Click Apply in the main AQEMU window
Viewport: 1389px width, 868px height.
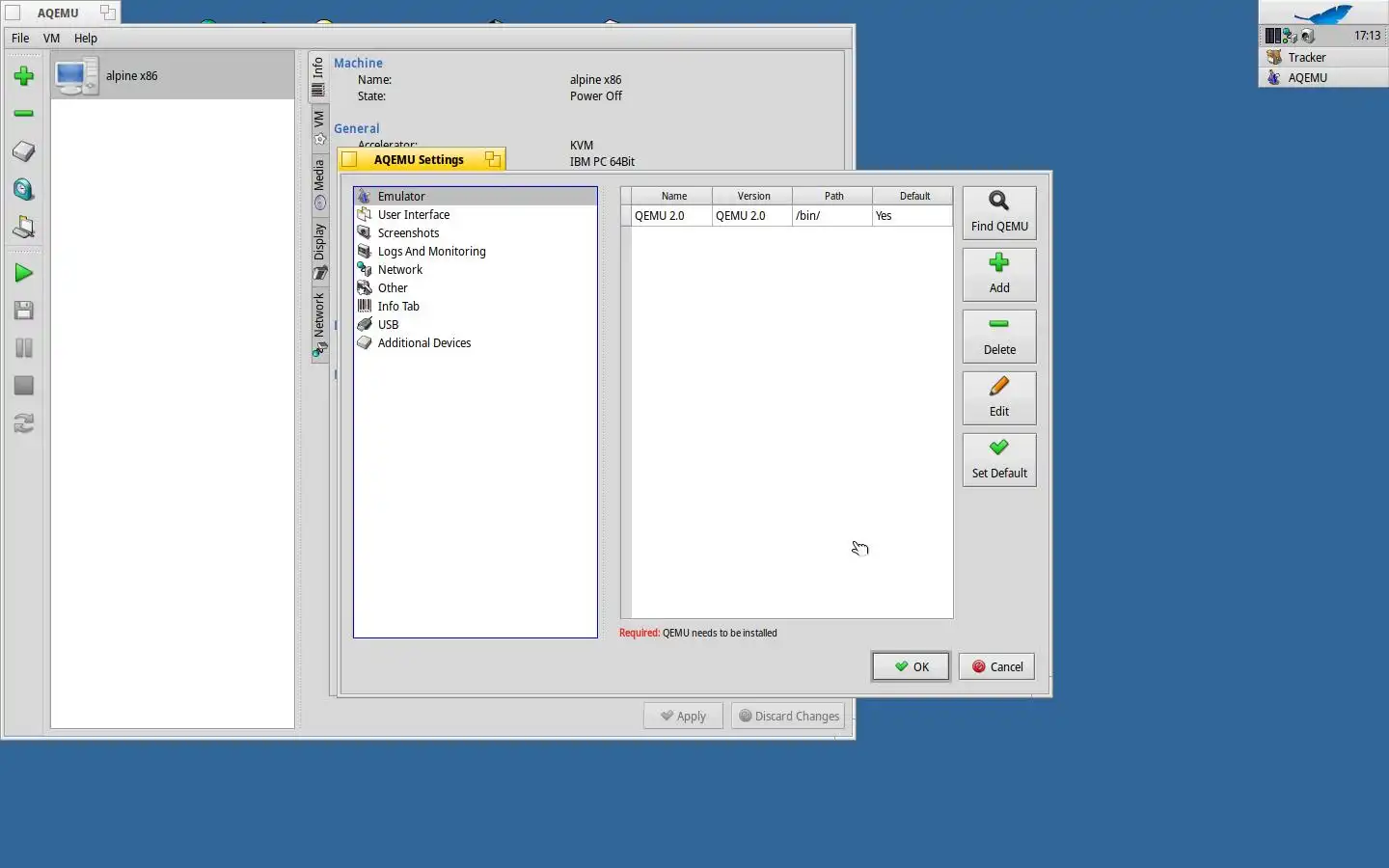coord(683,717)
